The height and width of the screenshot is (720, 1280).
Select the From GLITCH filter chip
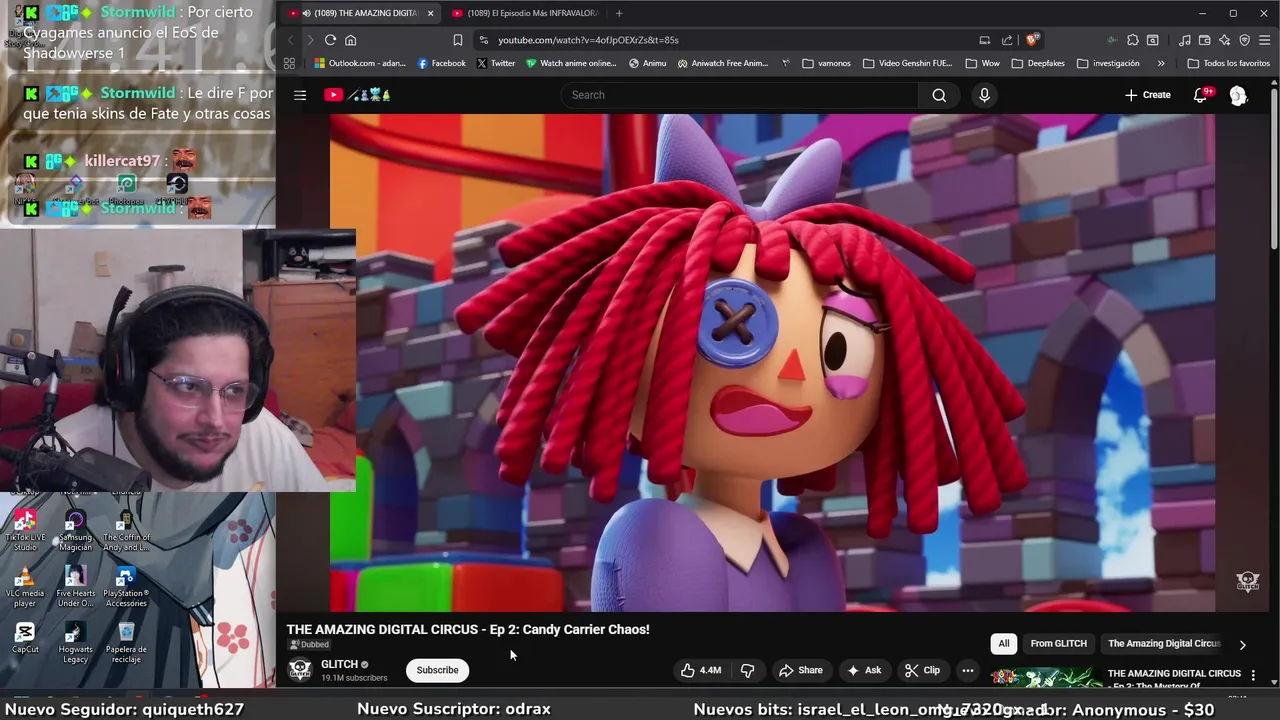tap(1058, 644)
